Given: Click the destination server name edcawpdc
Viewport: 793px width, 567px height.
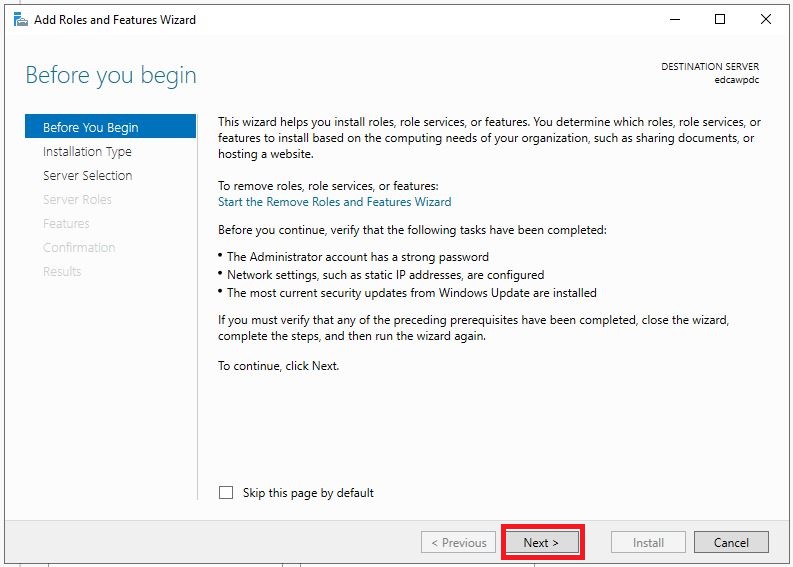Looking at the screenshot, I should (736, 80).
